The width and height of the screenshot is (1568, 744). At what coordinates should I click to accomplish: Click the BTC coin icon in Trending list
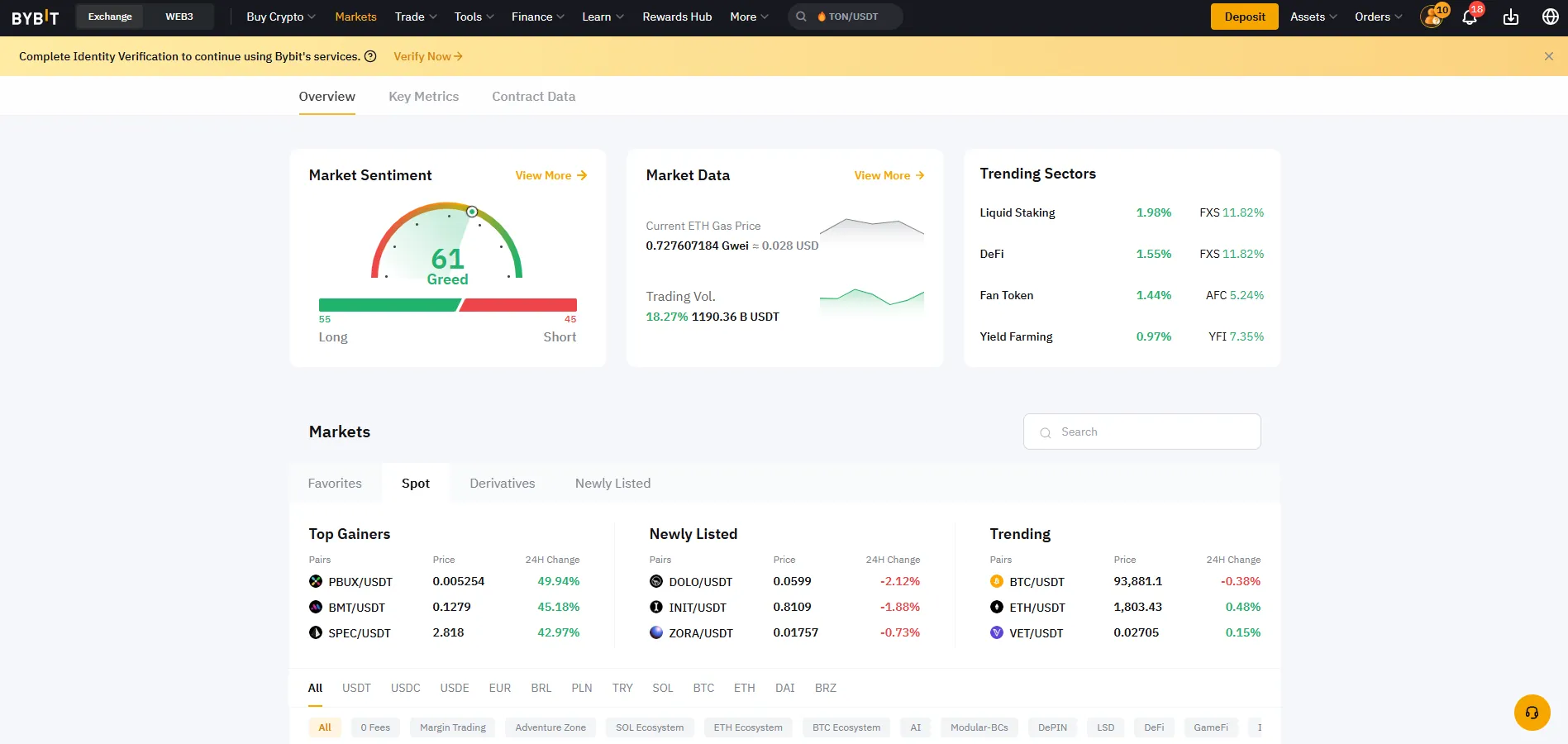(x=996, y=581)
